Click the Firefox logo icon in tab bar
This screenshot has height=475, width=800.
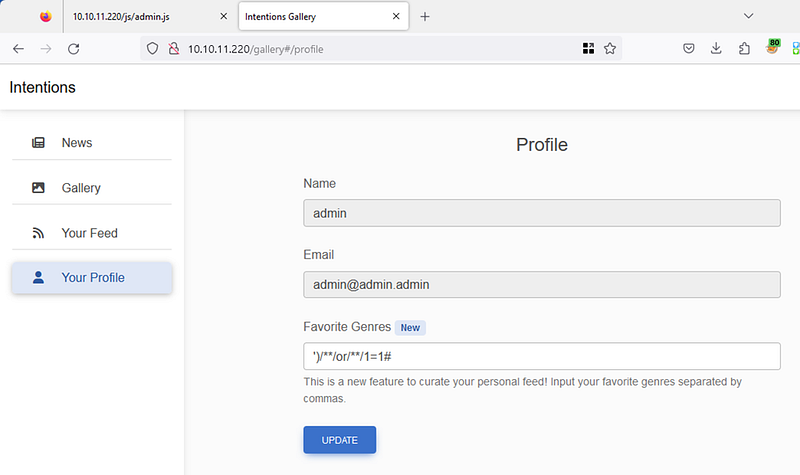45,16
